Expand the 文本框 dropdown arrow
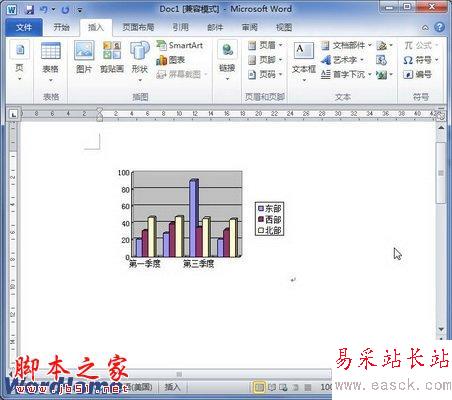 [x=304, y=80]
